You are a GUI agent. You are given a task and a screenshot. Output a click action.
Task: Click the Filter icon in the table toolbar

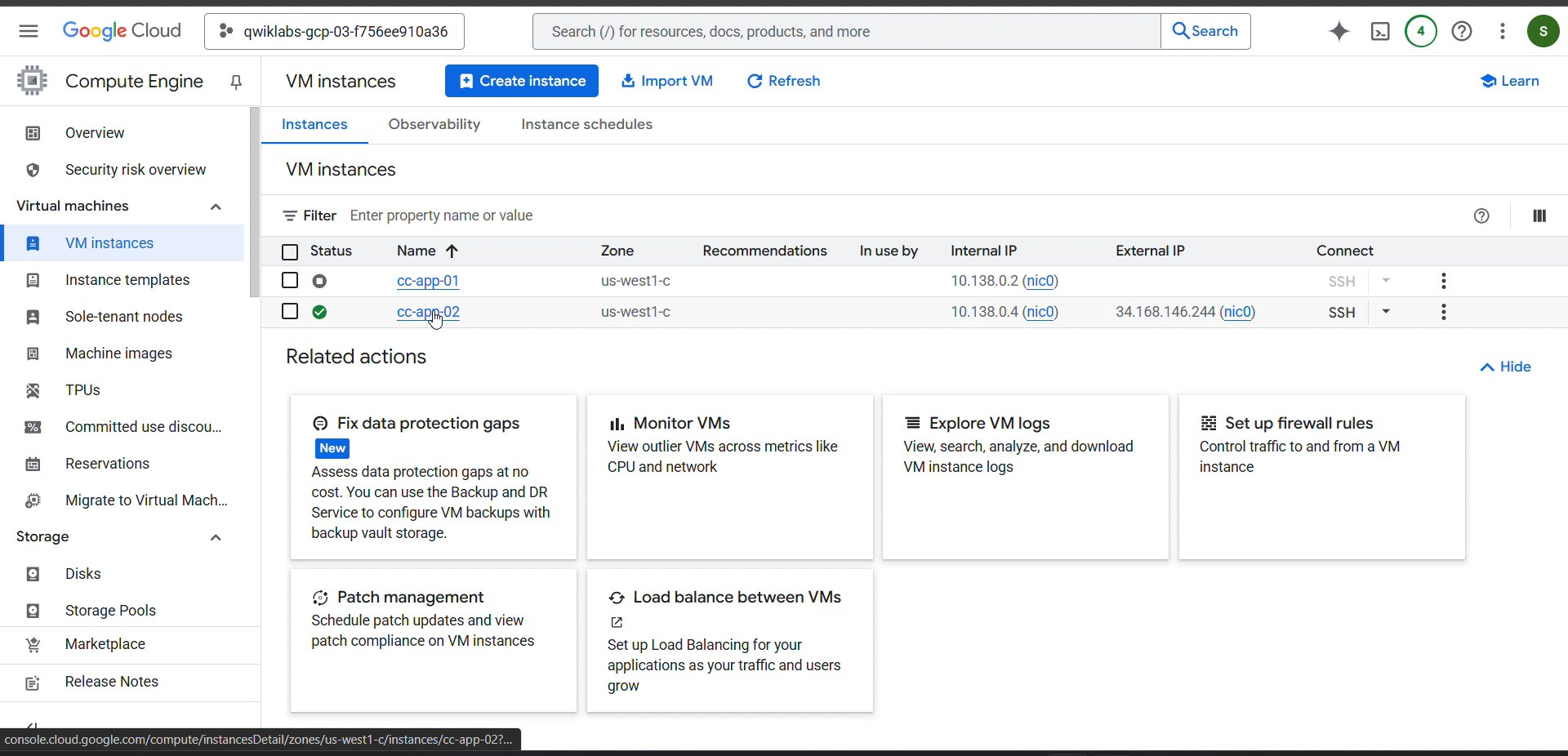(290, 216)
